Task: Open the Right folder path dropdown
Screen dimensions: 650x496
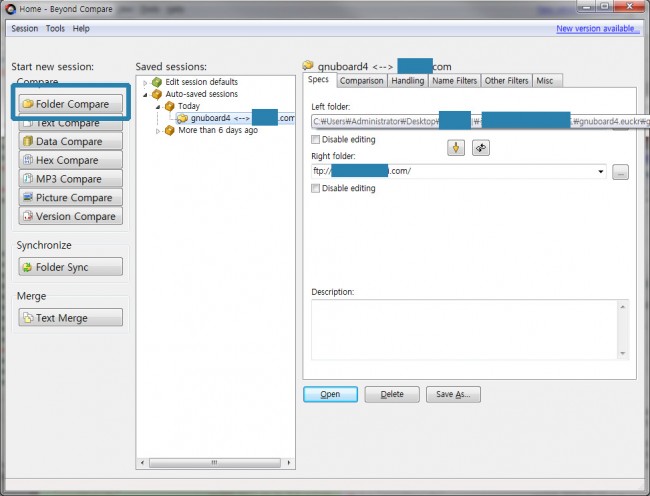Action: pos(601,172)
